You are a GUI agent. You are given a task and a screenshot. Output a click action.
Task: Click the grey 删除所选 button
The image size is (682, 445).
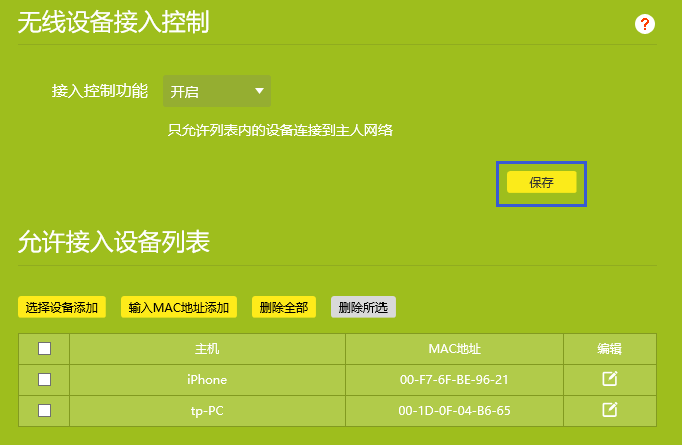363,307
